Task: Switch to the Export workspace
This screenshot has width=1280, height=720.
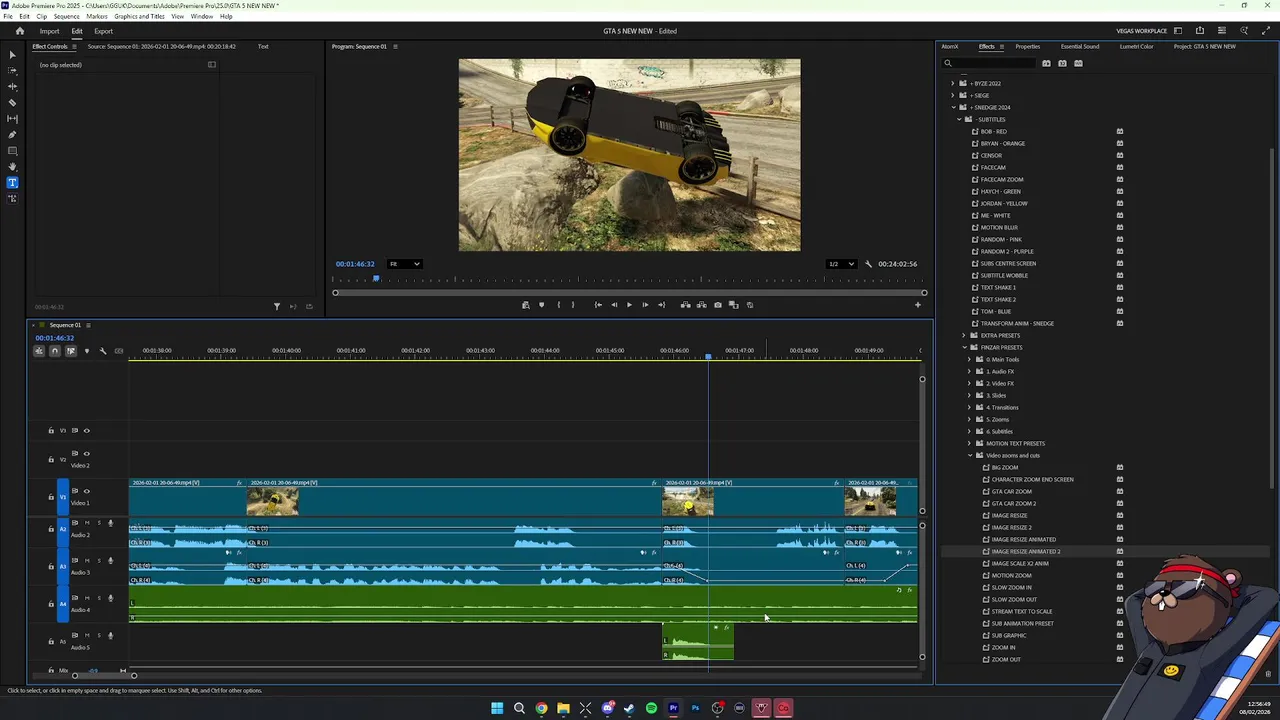Action: [103, 31]
